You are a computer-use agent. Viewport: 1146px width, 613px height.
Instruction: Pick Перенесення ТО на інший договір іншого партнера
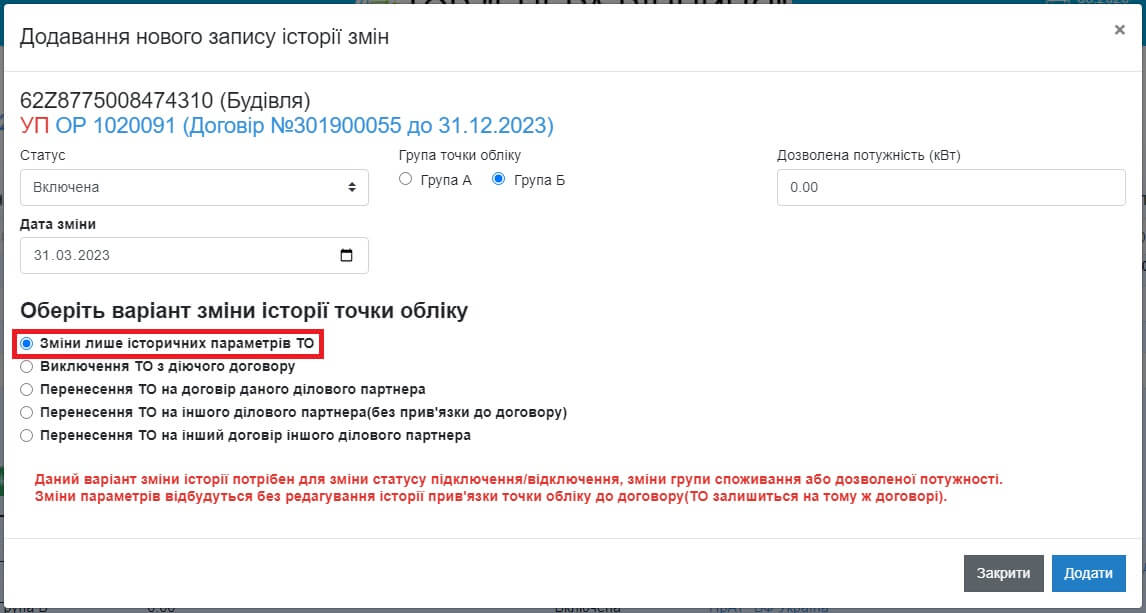tap(27, 435)
